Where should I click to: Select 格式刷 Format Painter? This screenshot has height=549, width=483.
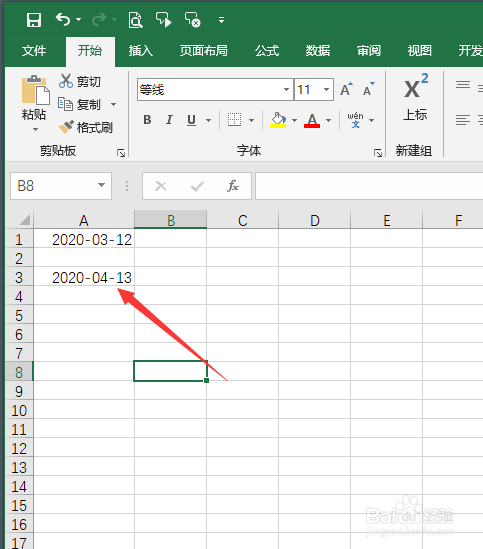click(85, 127)
